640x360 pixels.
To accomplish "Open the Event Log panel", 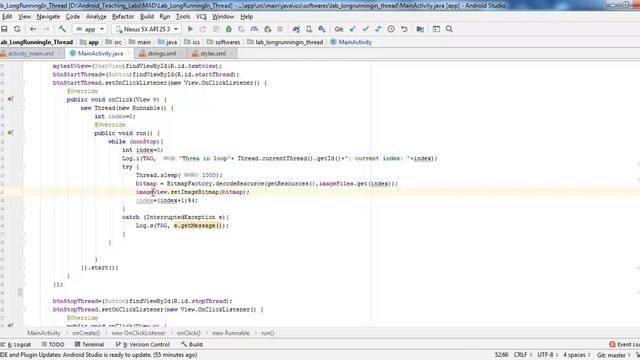I will (x=624, y=344).
